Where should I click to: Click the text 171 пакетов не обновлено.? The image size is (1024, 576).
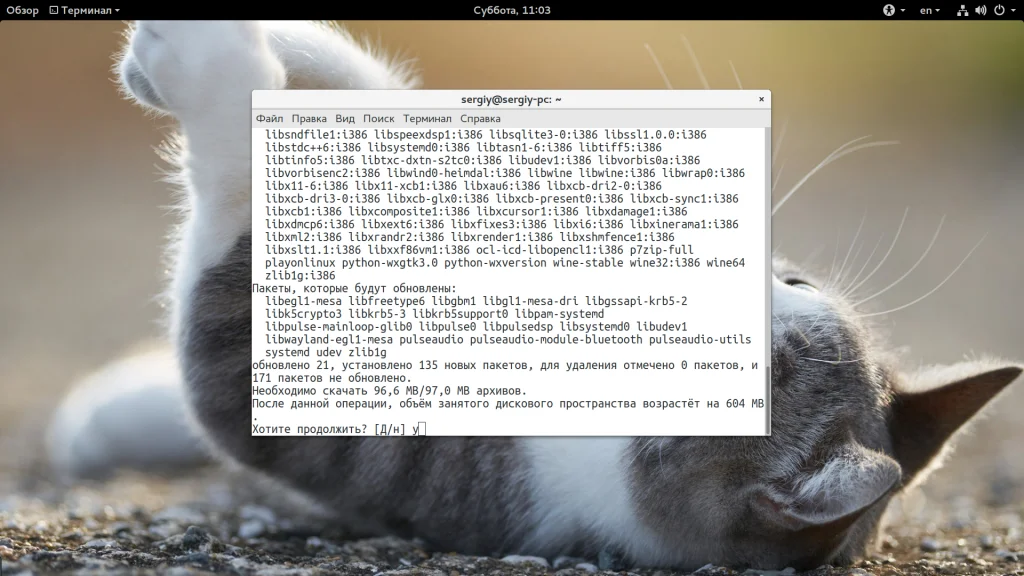click(x=332, y=378)
